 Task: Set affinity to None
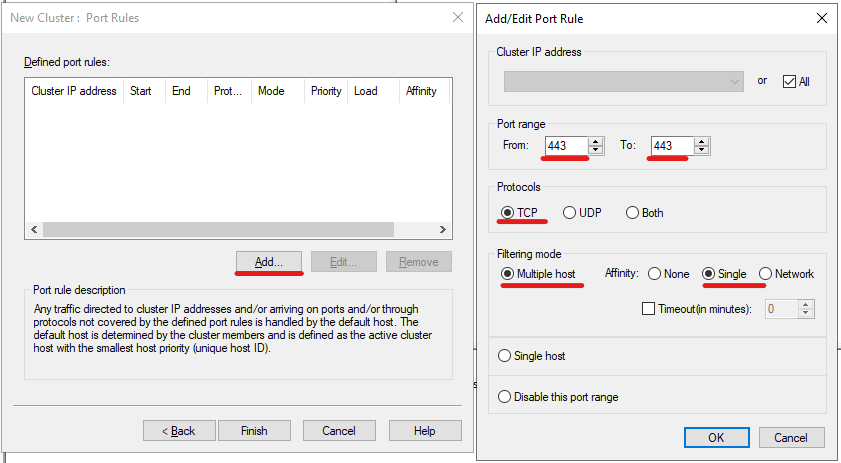point(655,274)
